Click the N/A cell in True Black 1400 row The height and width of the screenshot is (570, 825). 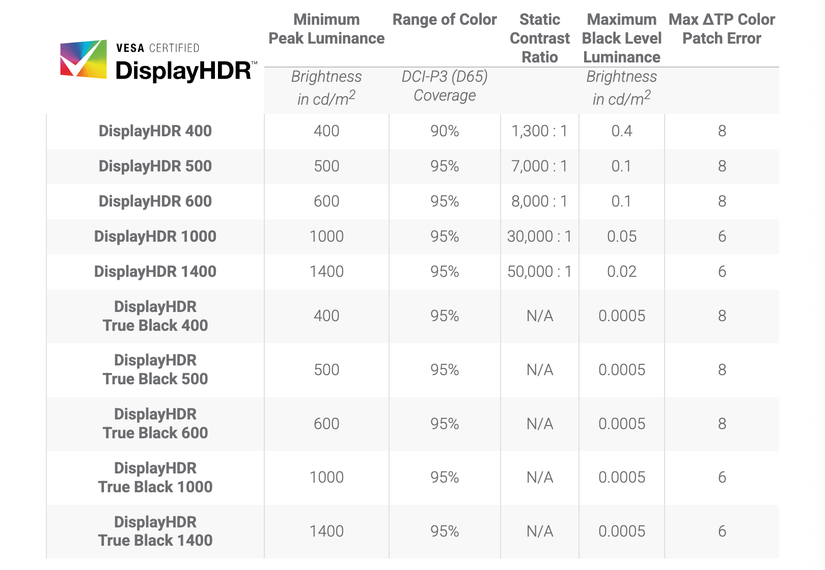[x=540, y=532]
